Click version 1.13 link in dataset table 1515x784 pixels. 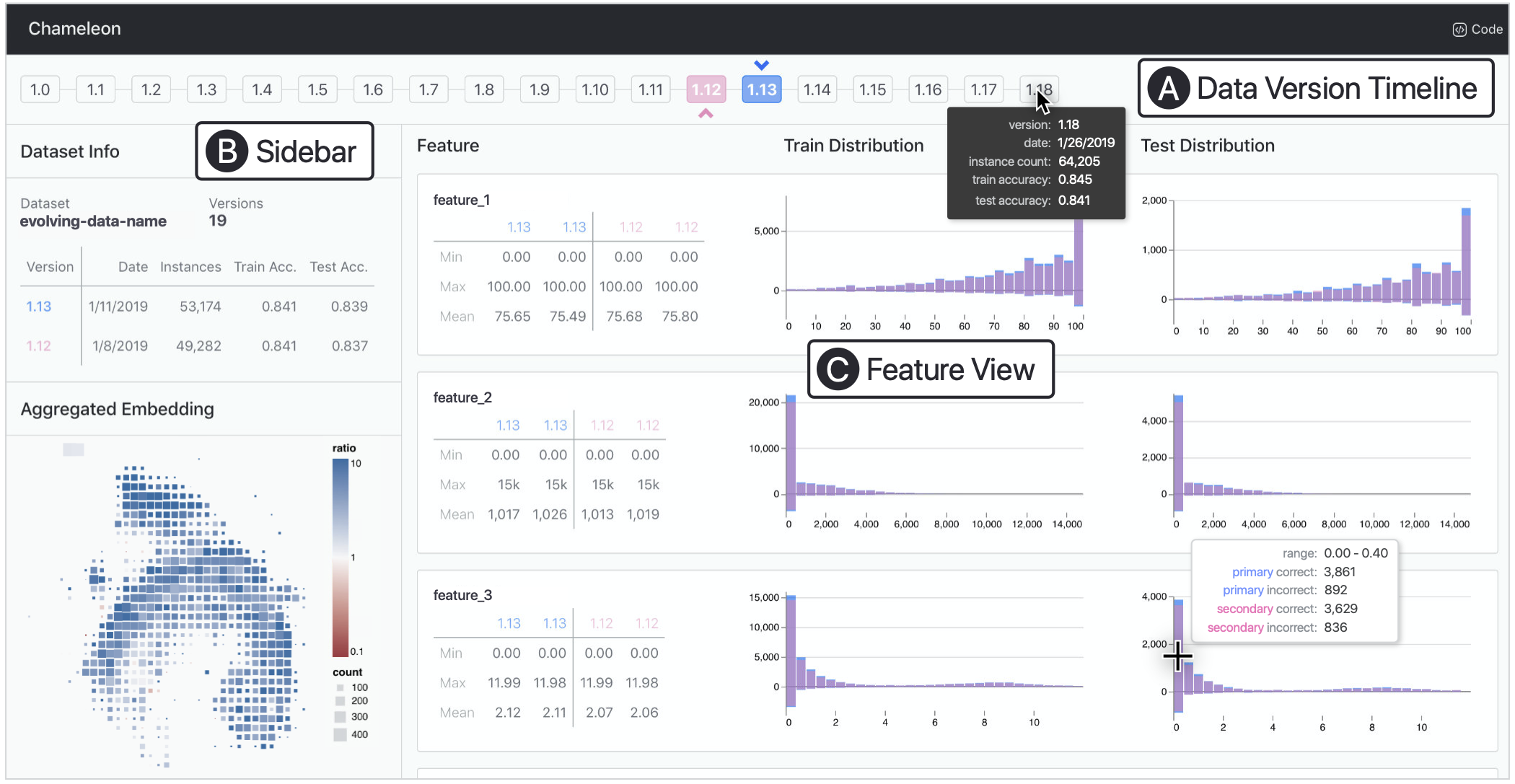[x=38, y=307]
